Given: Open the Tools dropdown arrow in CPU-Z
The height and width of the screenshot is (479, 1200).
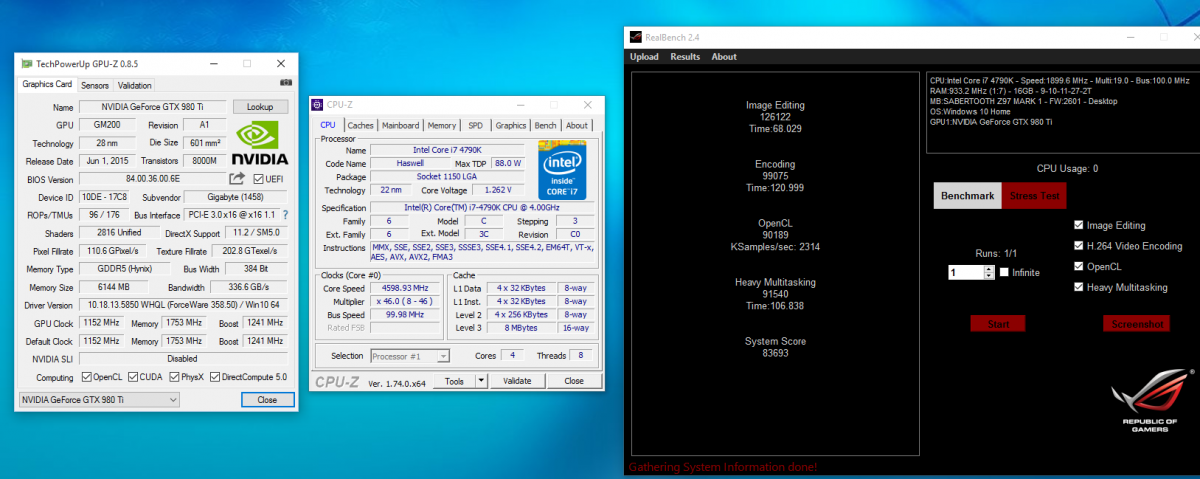Looking at the screenshot, I should (481, 381).
